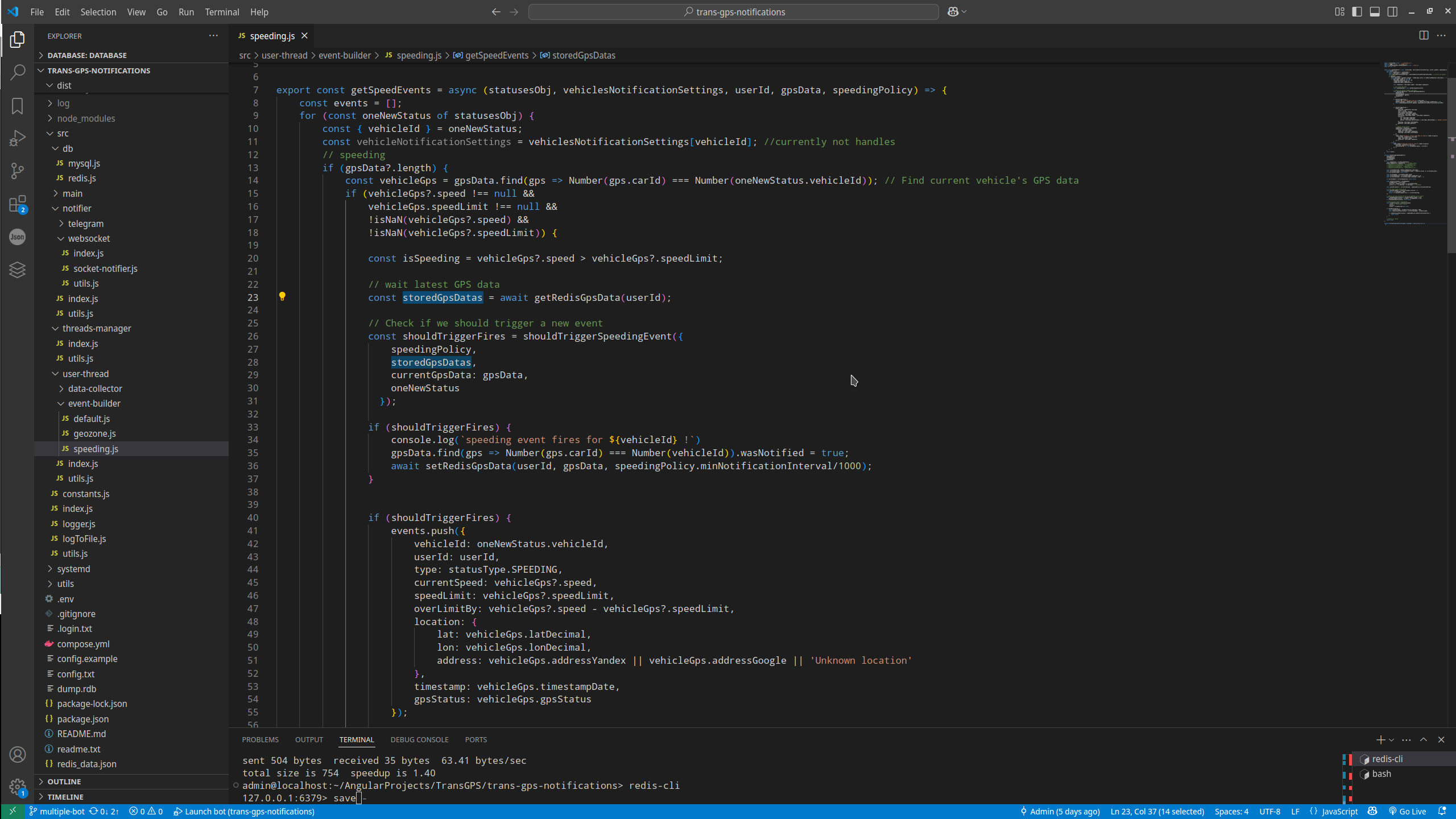Screen dimensions: 1456x819
Task: Expand the OUTLINE section
Action: click(x=64, y=781)
